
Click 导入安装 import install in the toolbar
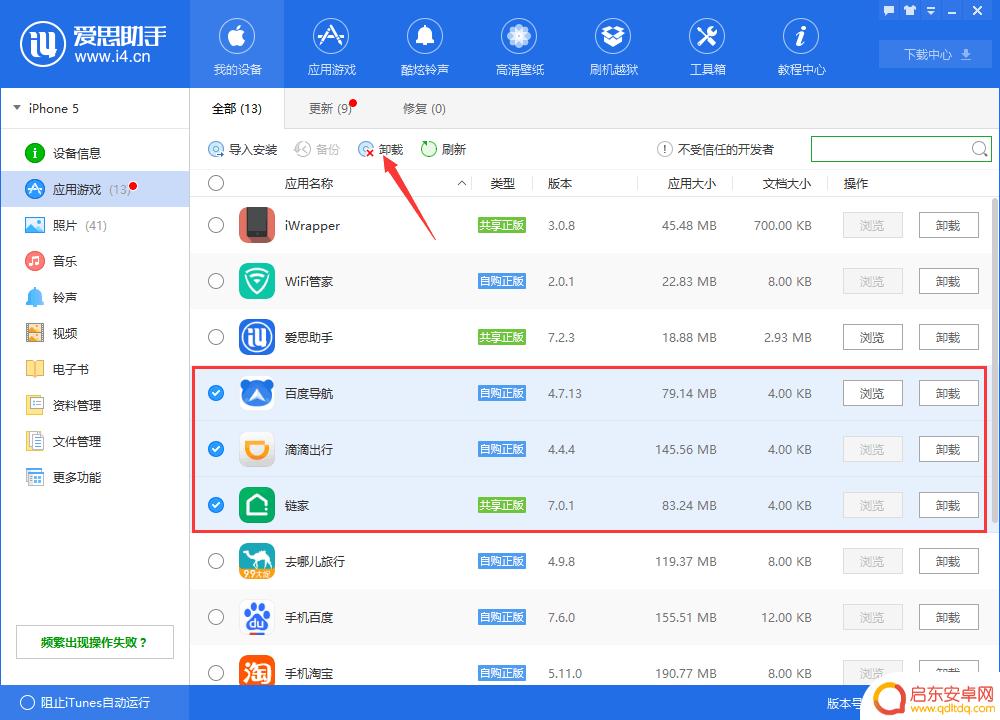243,149
